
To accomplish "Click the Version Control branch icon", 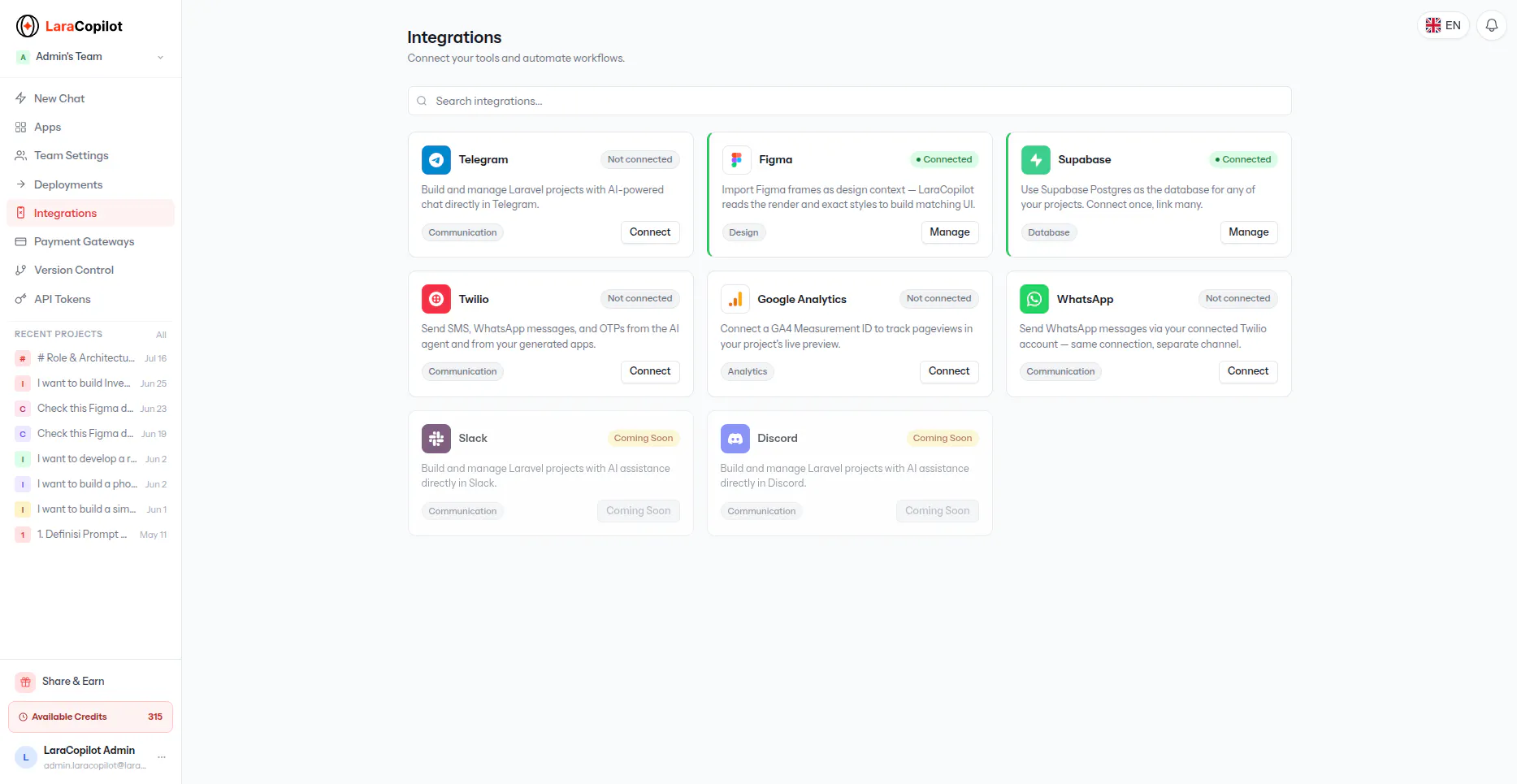I will pos(21,270).
